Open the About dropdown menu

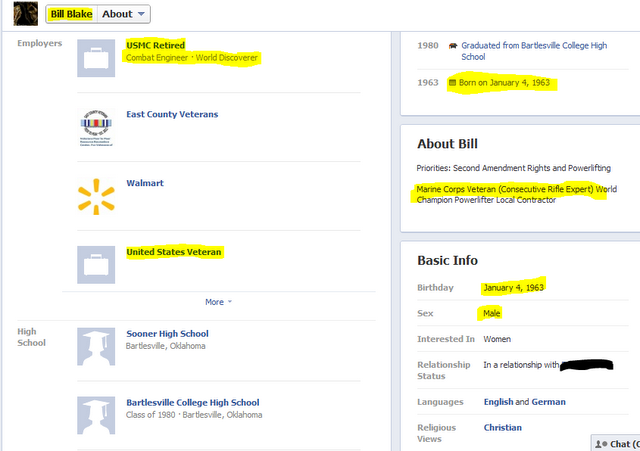(125, 14)
